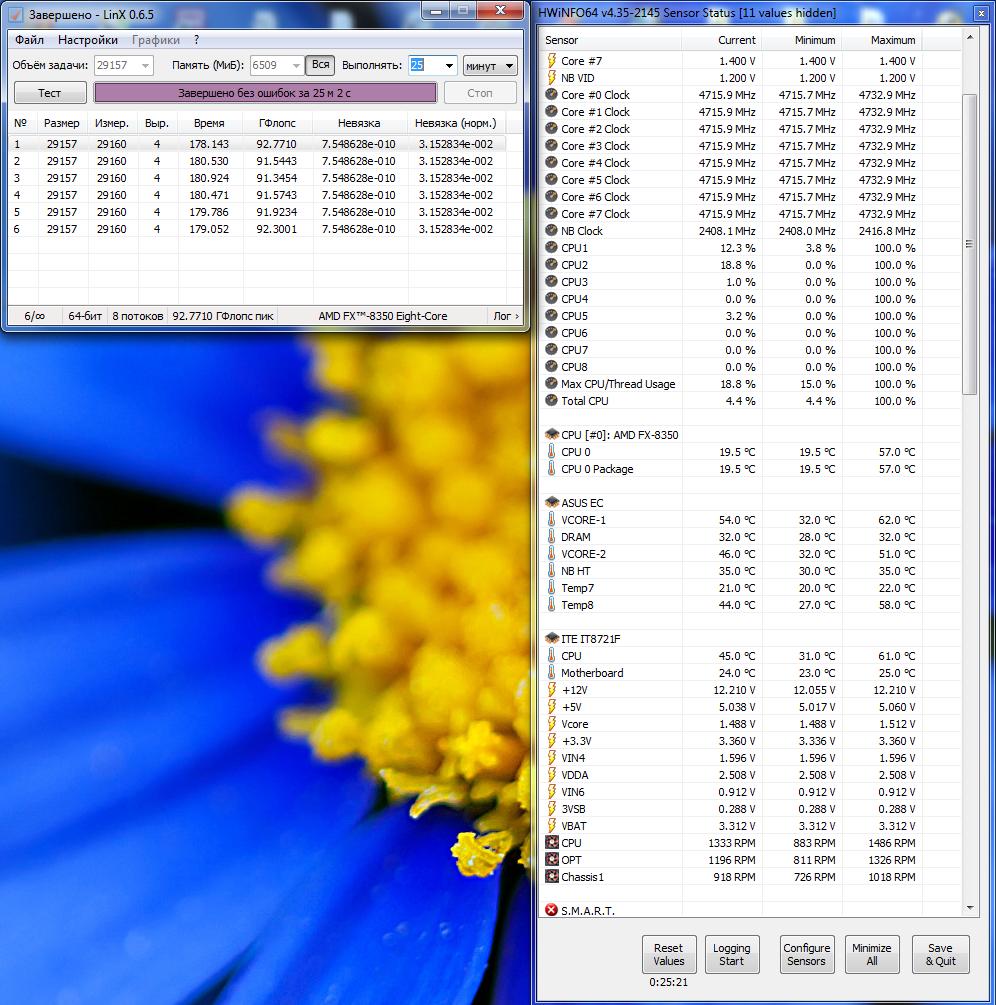Close the HWiNFO64 Sensor Status window
Viewport: 996px width, 1005px height.
tap(981, 13)
